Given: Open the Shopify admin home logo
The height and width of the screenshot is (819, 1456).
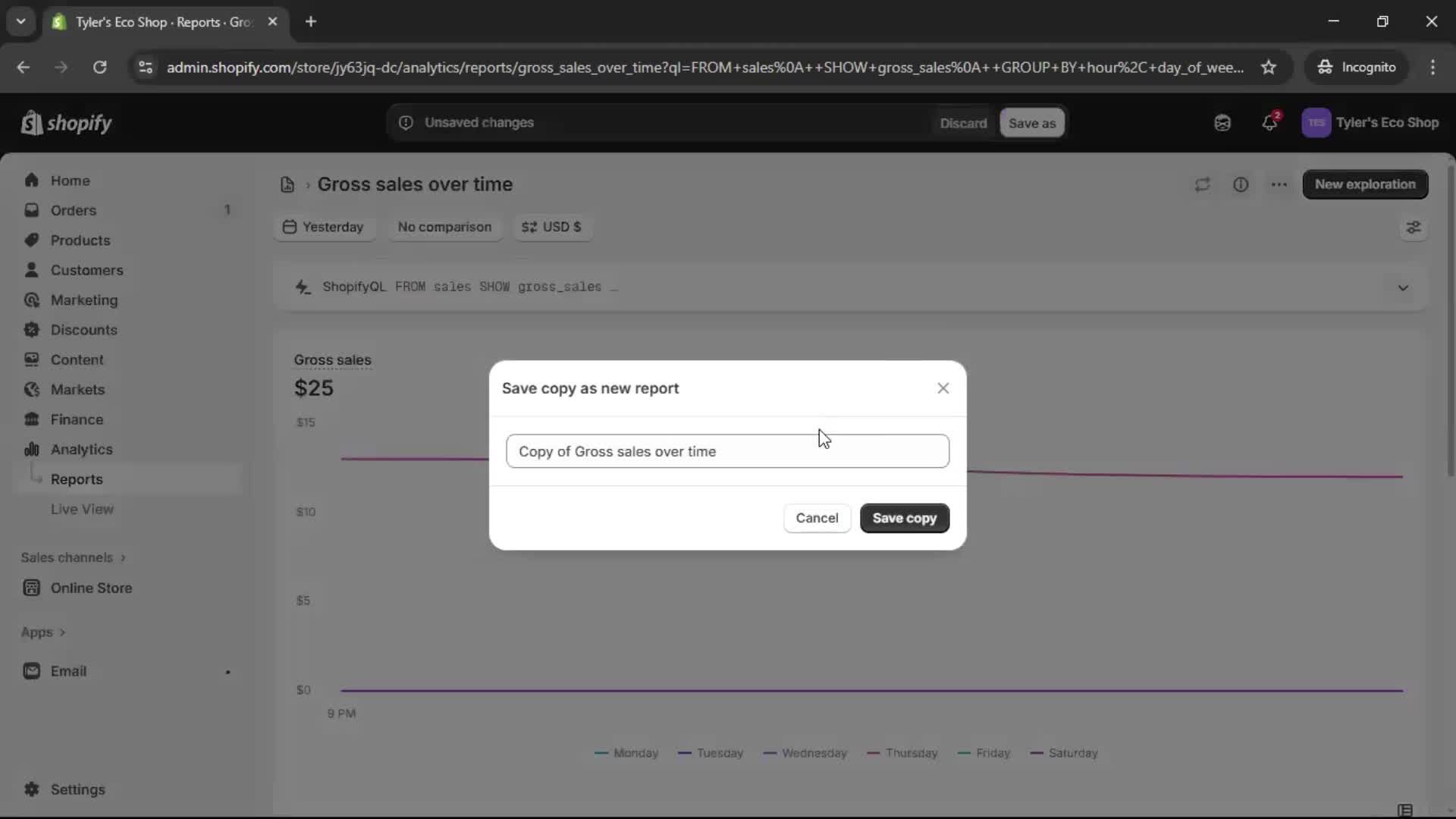Looking at the screenshot, I should click(x=67, y=123).
